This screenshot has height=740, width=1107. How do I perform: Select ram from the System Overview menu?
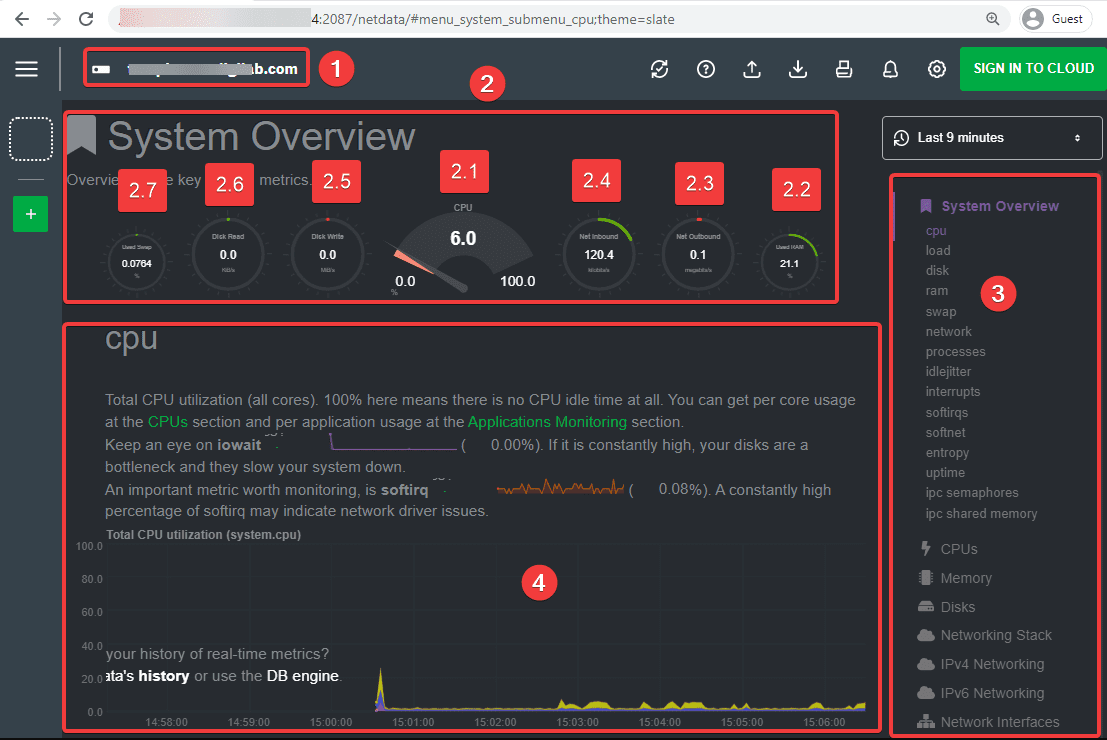(x=937, y=290)
